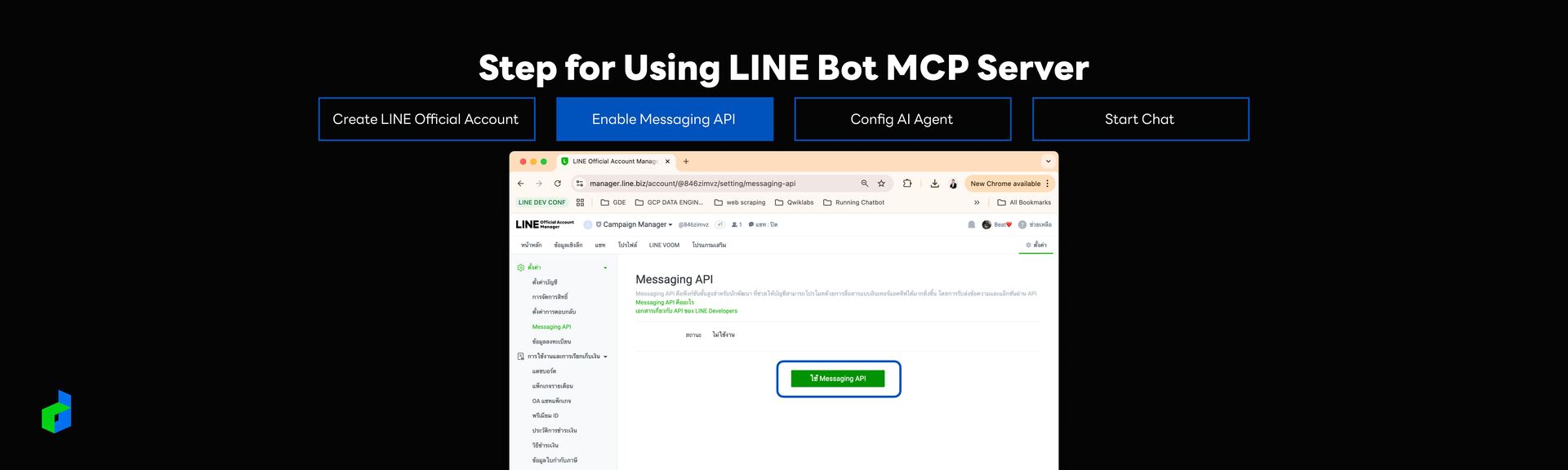Switch to the แชท tab
Screen dimensions: 1568x470
600,245
